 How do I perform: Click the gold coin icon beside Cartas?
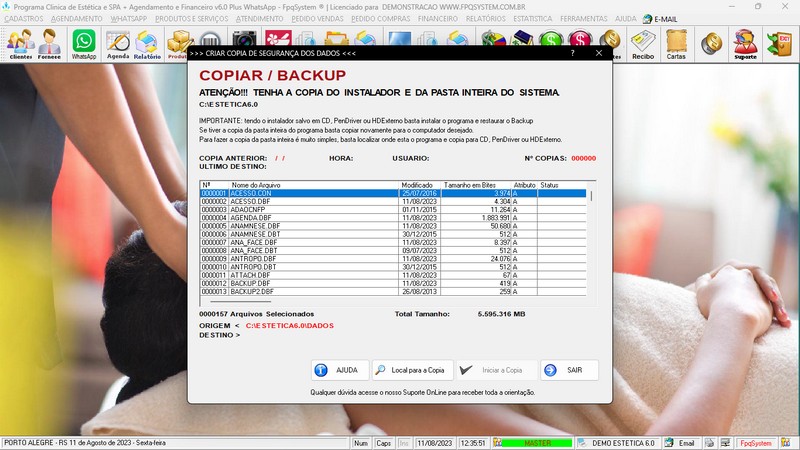(711, 44)
